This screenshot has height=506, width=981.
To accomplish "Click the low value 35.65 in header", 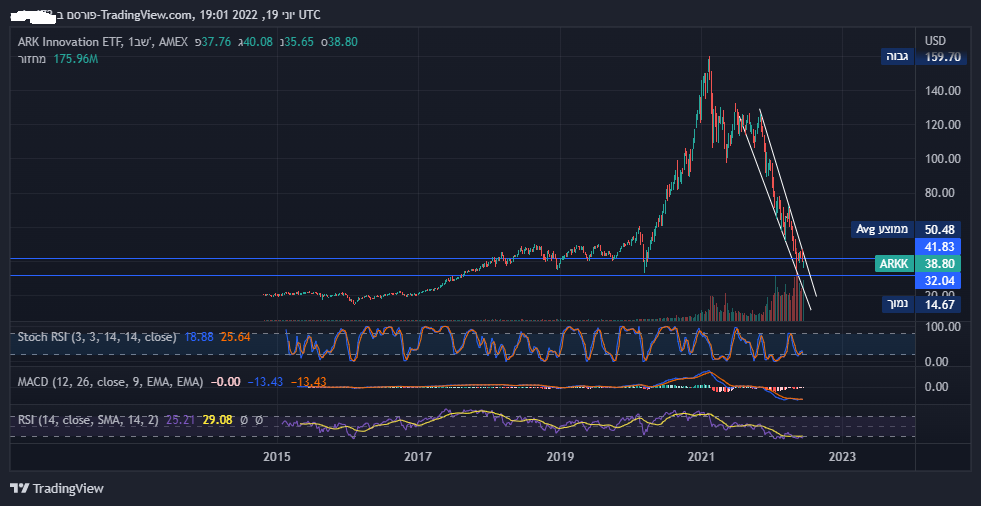I will click(298, 42).
